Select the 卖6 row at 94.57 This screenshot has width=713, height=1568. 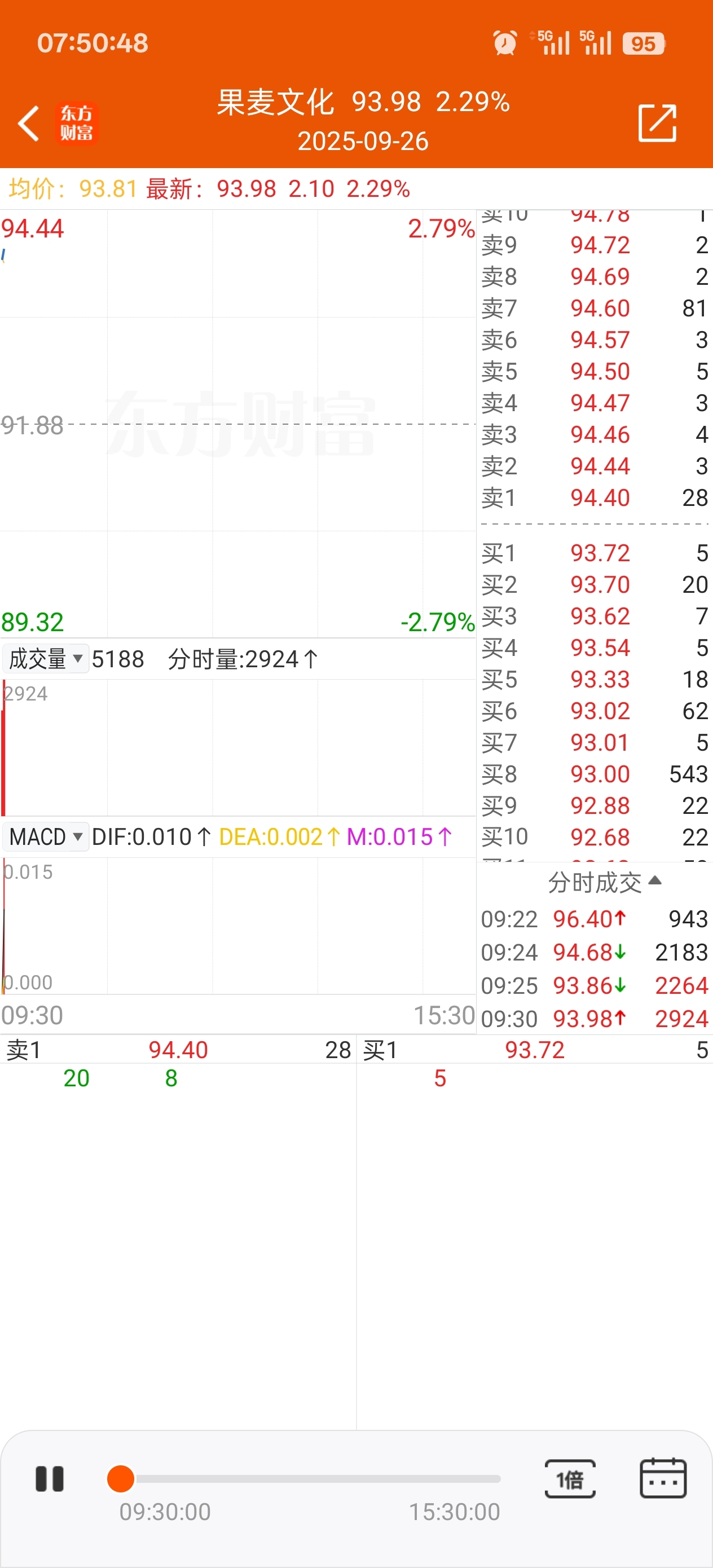[595, 340]
